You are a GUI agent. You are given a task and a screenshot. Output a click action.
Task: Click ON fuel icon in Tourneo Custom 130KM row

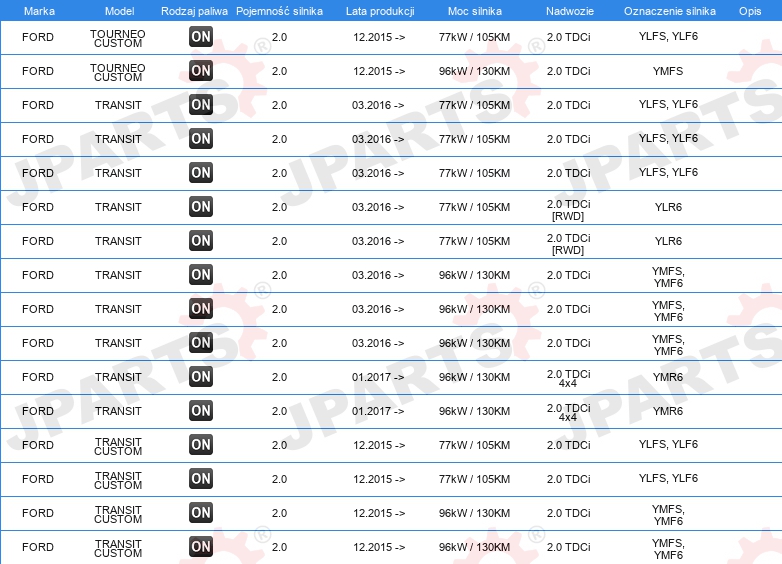pos(201,70)
